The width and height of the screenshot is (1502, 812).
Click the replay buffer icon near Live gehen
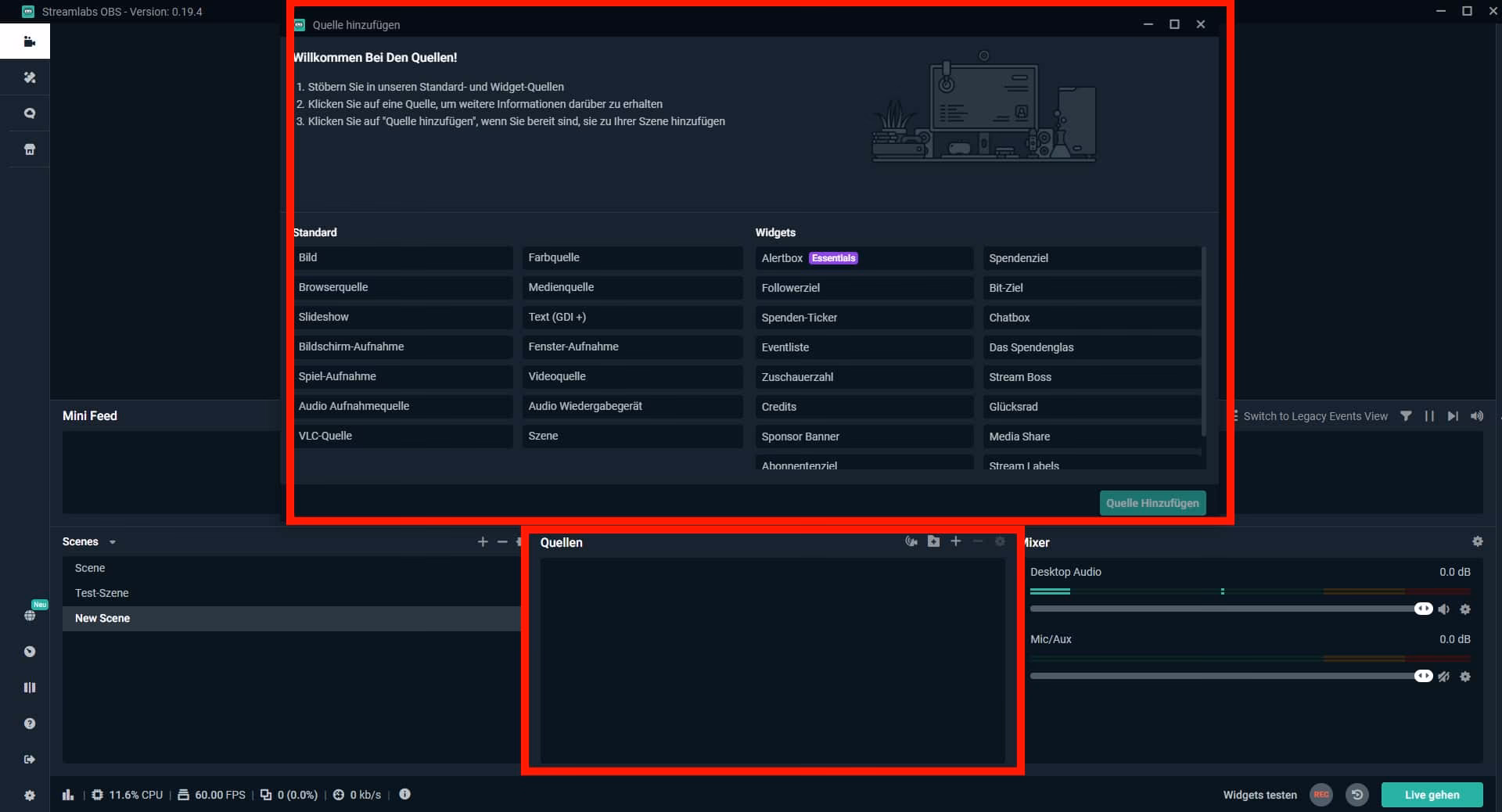1357,795
